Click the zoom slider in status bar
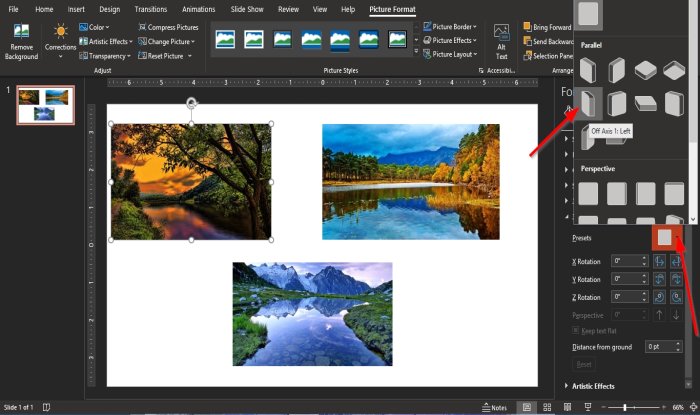This screenshot has height=415, width=700. pos(625,407)
